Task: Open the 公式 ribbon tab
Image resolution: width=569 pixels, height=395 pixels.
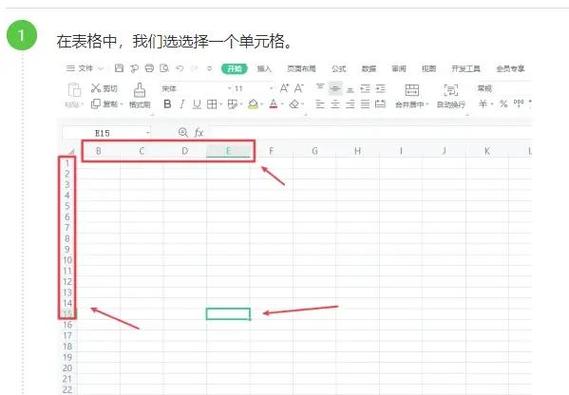Action: (339, 69)
